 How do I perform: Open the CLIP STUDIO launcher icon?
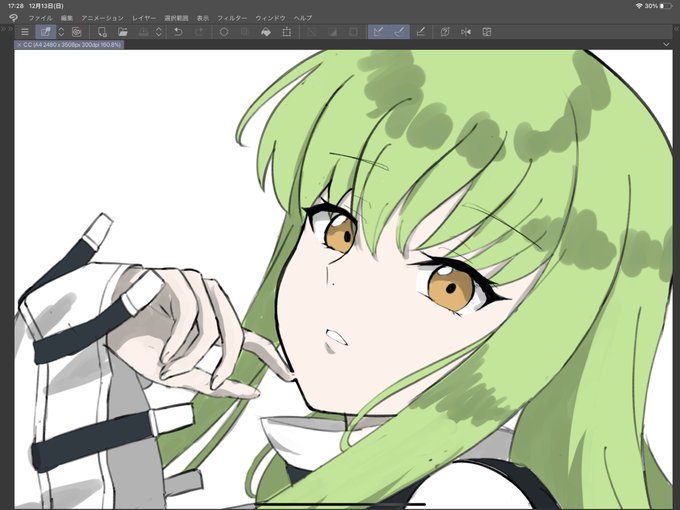point(77,32)
